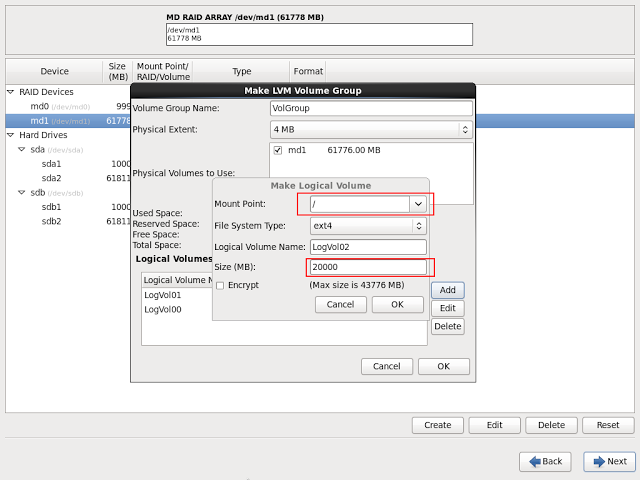Click the Next button with arrow icon
The width and height of the screenshot is (640, 480).
[609, 461]
